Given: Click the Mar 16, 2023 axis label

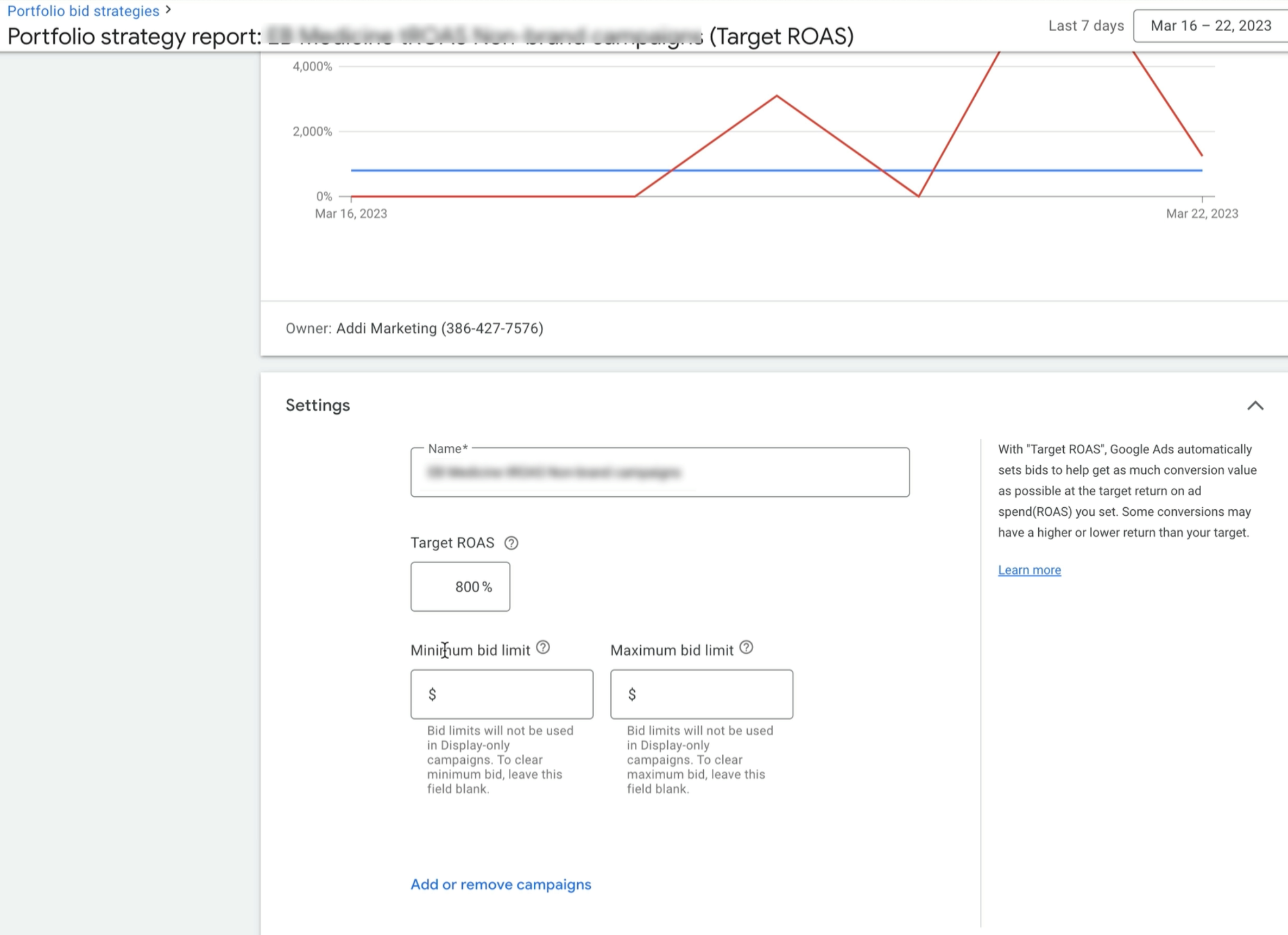Looking at the screenshot, I should point(351,213).
